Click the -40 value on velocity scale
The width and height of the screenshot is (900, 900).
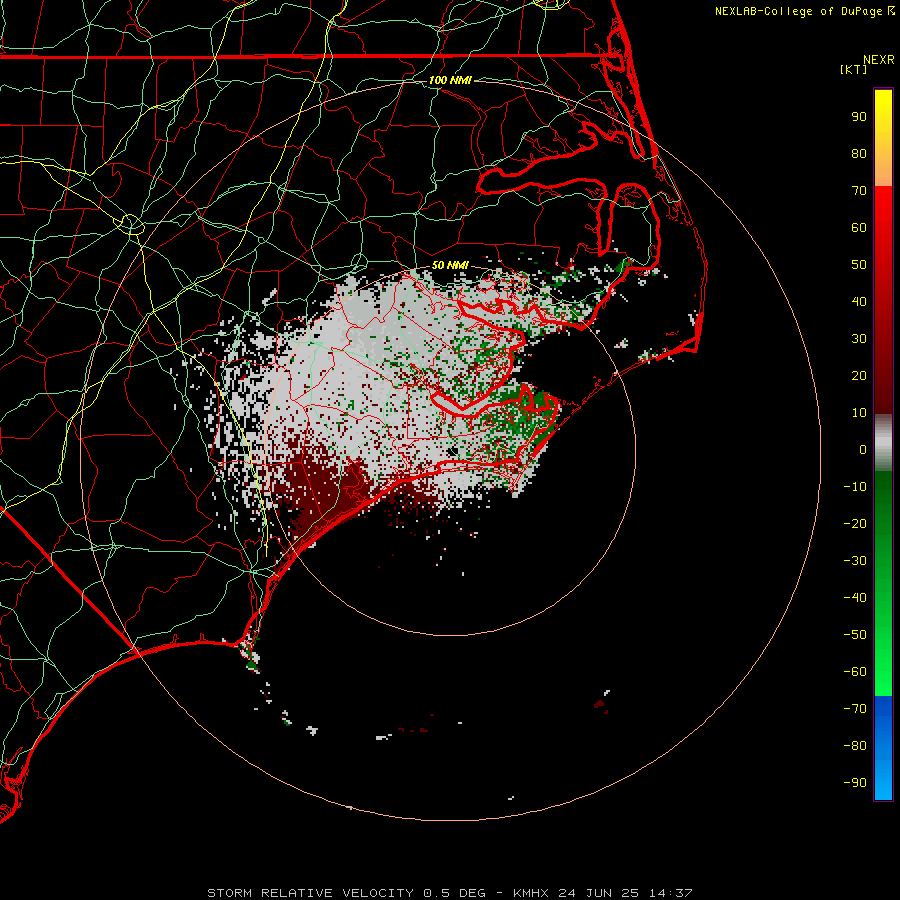click(x=855, y=598)
